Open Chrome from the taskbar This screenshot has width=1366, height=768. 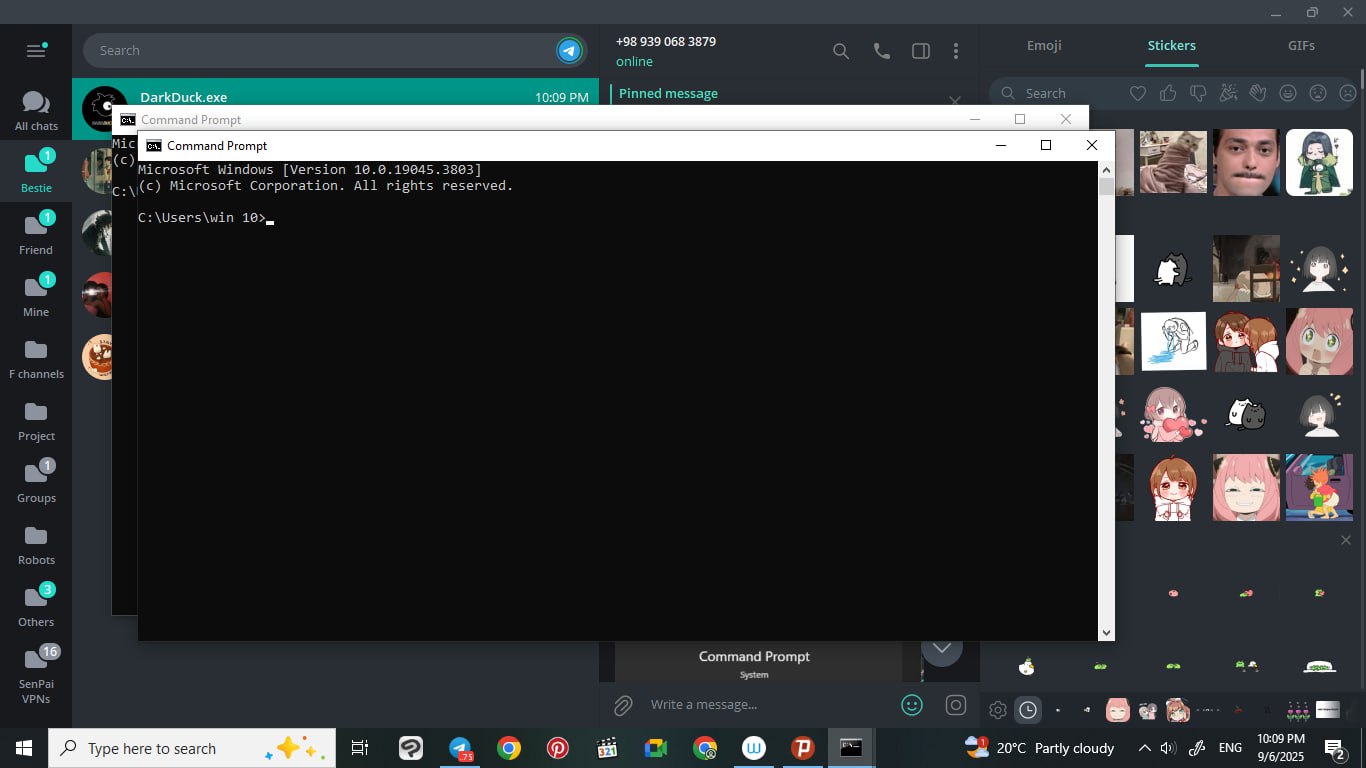(509, 748)
